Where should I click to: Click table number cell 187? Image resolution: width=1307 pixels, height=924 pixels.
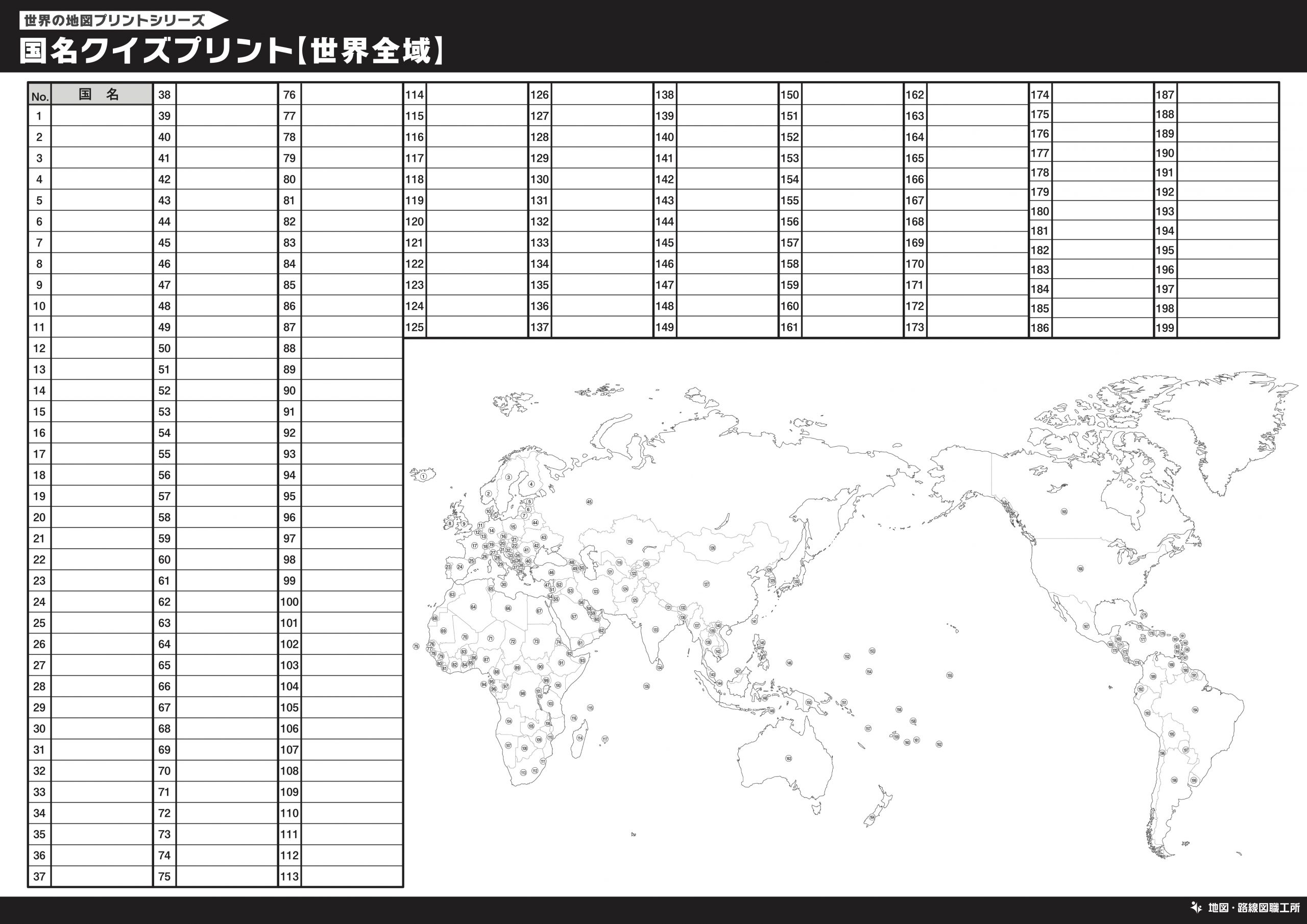click(1165, 94)
